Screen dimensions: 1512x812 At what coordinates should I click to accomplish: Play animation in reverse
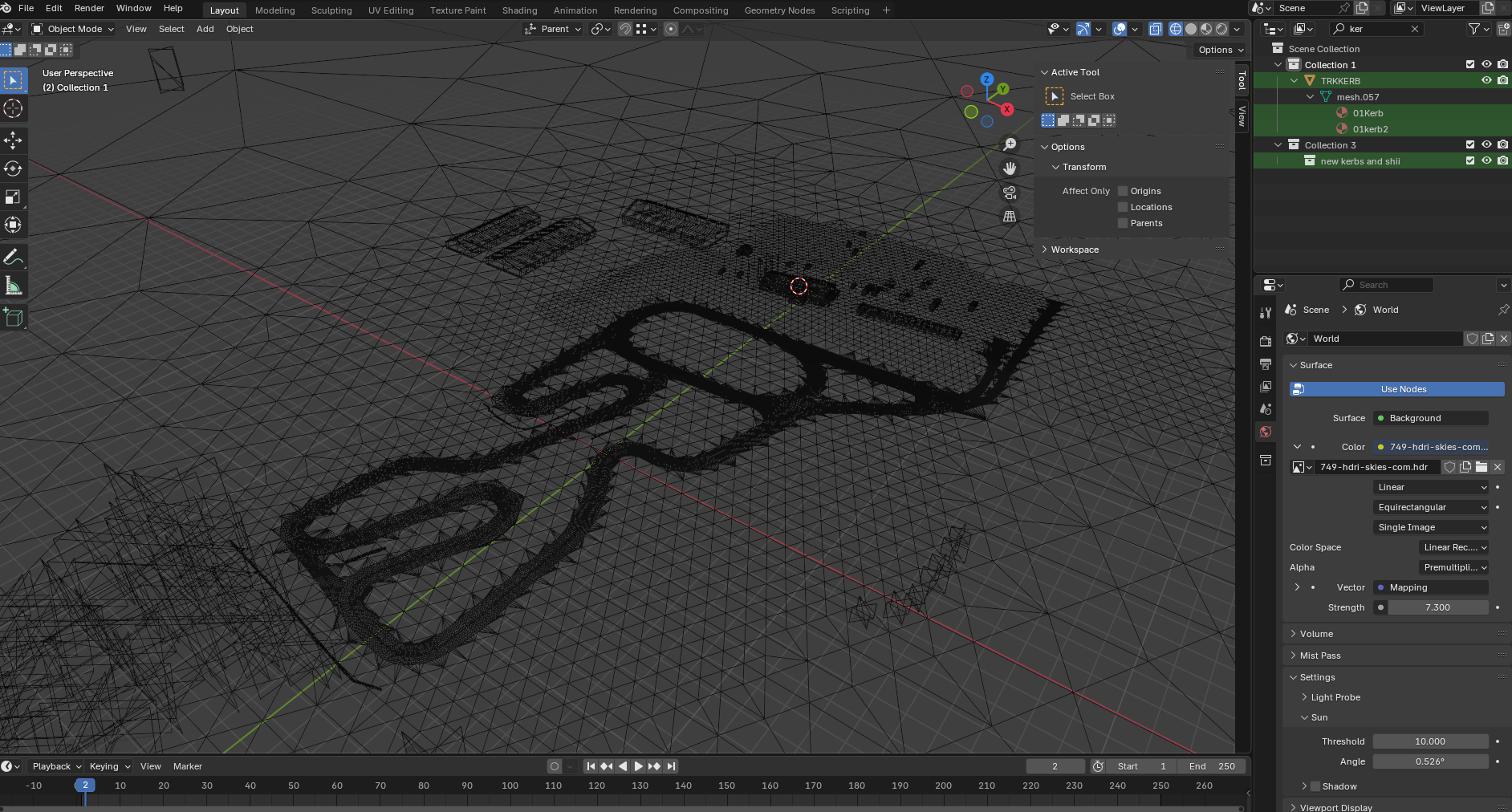pyautogui.click(x=623, y=766)
